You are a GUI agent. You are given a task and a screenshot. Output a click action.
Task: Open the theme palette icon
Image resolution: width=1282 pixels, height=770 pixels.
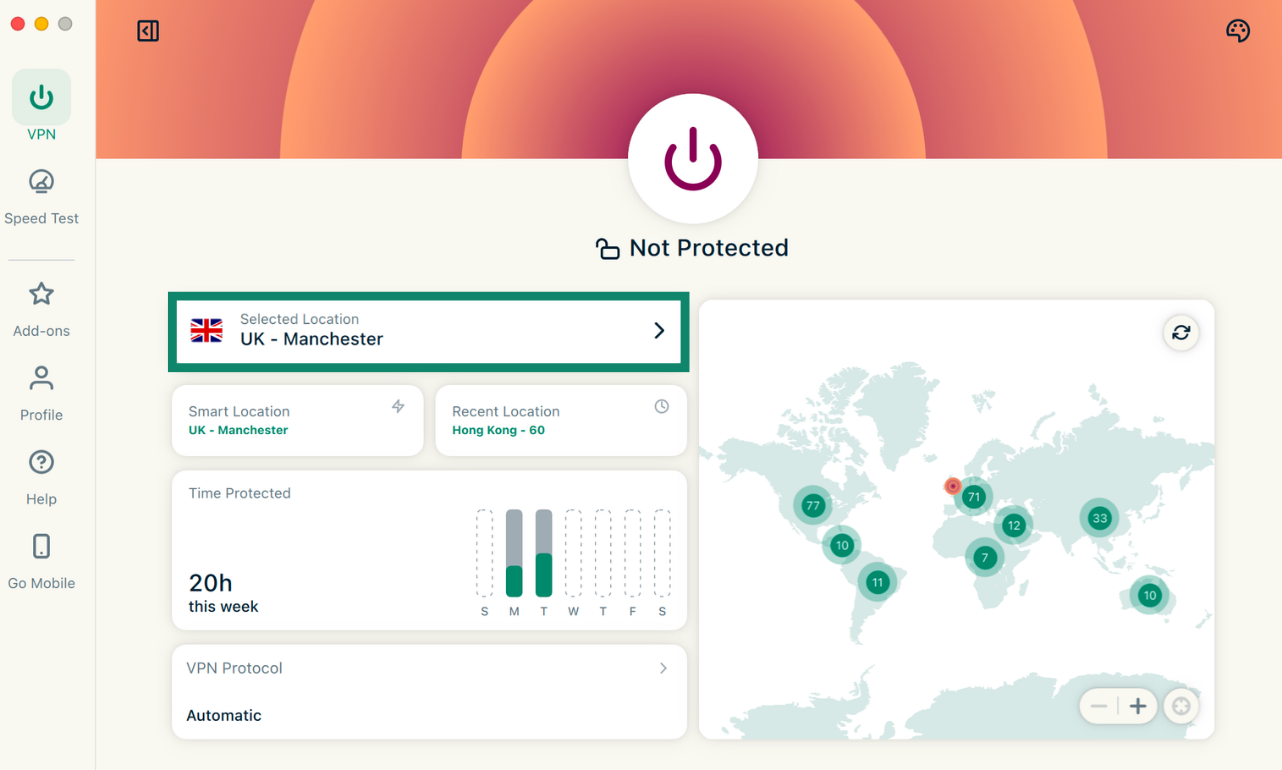pyautogui.click(x=1238, y=31)
